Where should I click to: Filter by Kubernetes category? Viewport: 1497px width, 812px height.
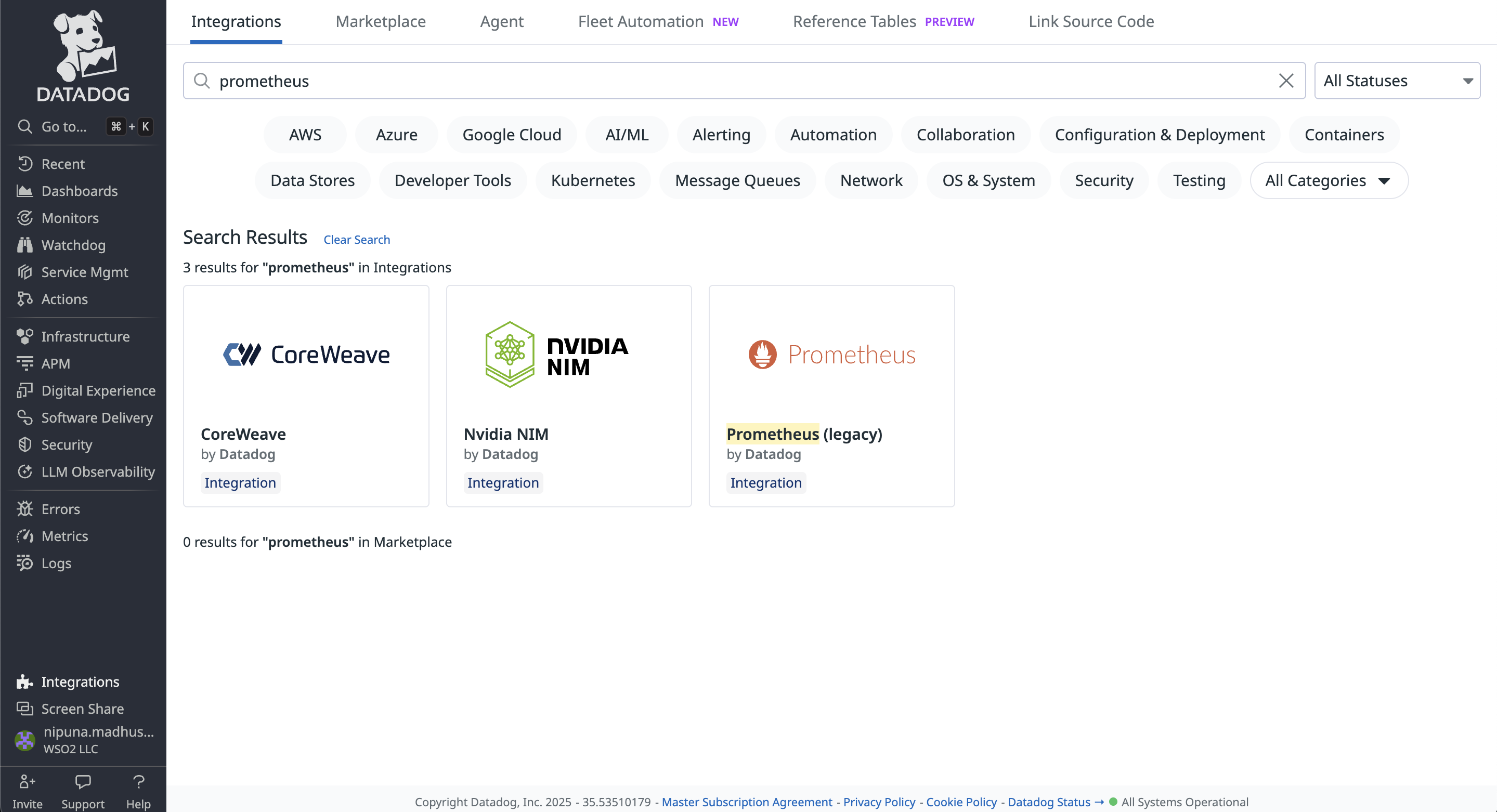point(593,180)
